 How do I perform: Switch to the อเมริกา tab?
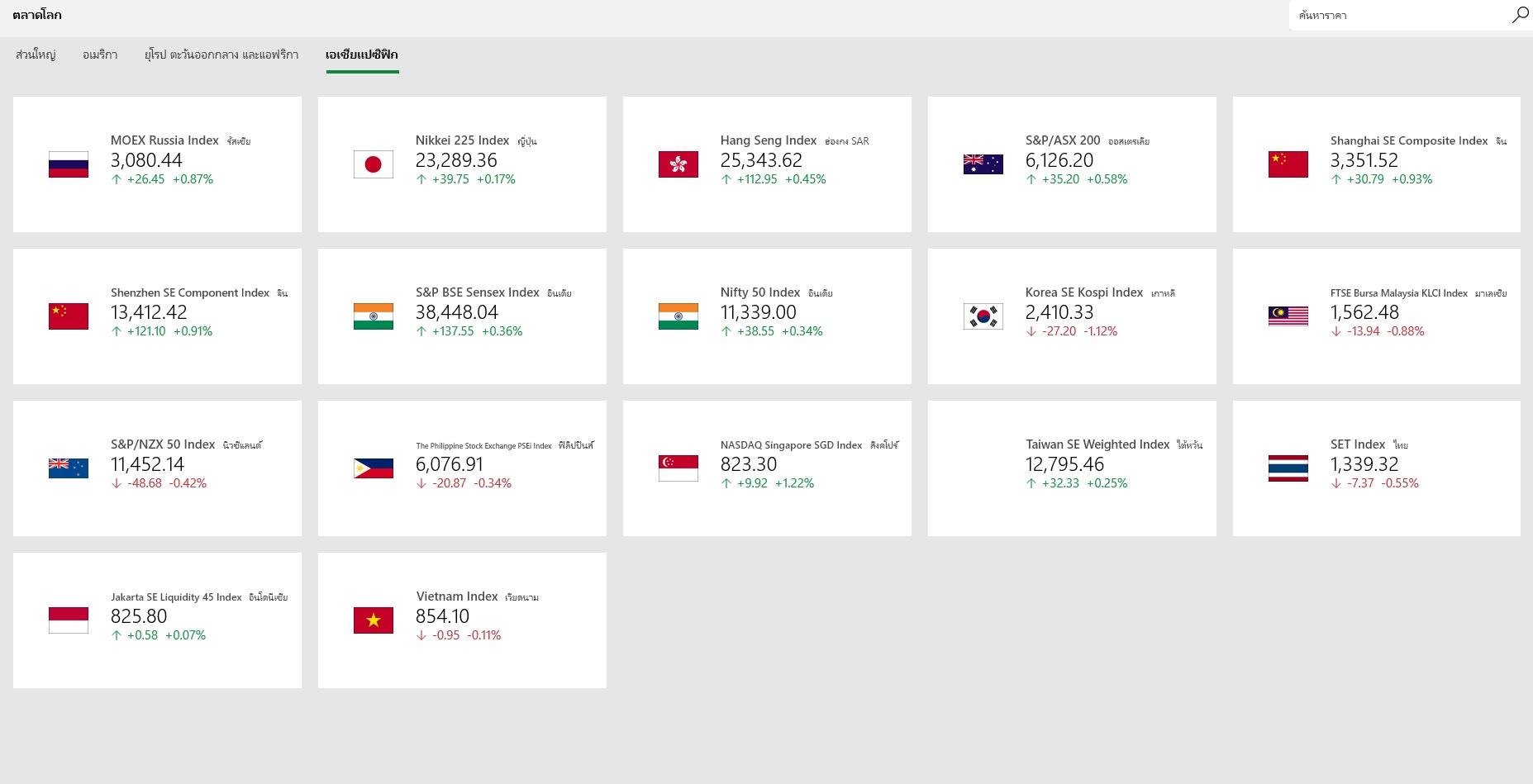tap(100, 55)
